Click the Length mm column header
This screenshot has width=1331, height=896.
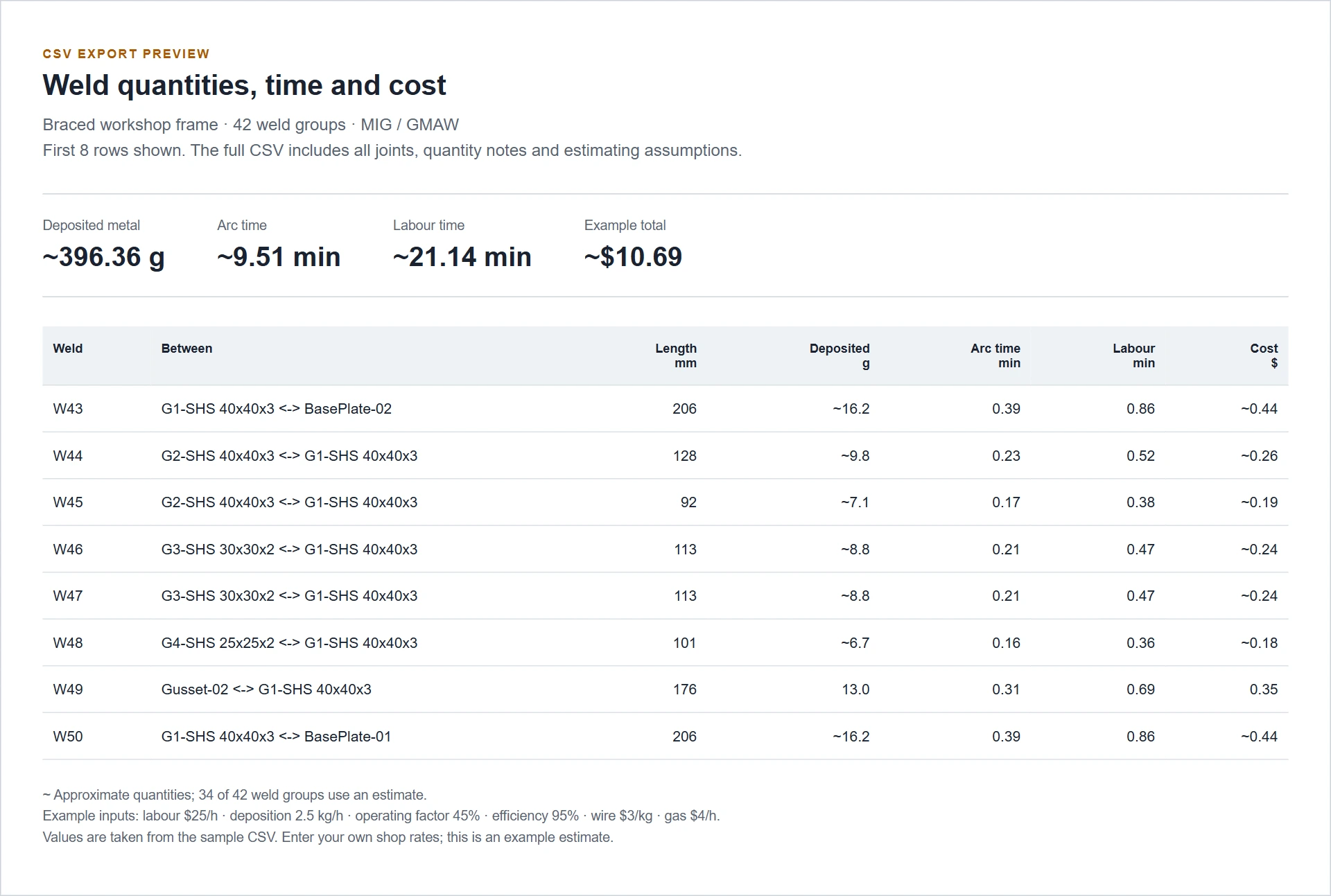[676, 355]
